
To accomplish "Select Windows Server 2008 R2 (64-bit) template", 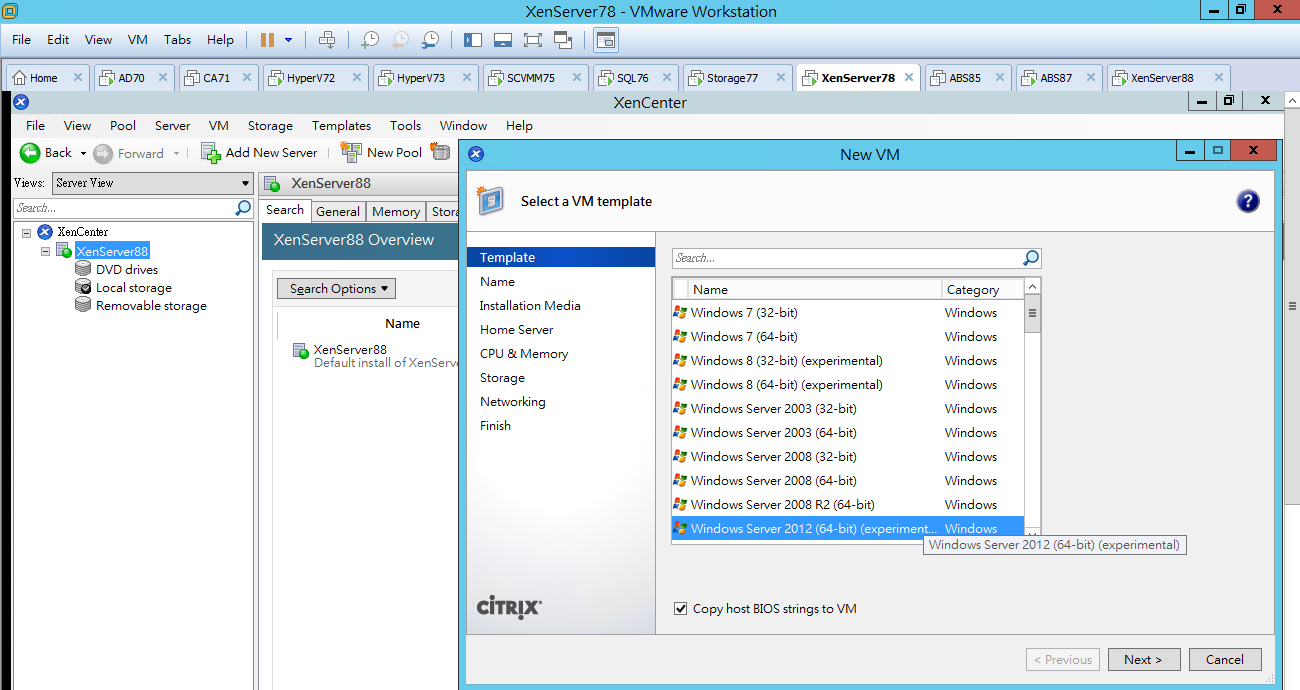I will tap(848, 505).
